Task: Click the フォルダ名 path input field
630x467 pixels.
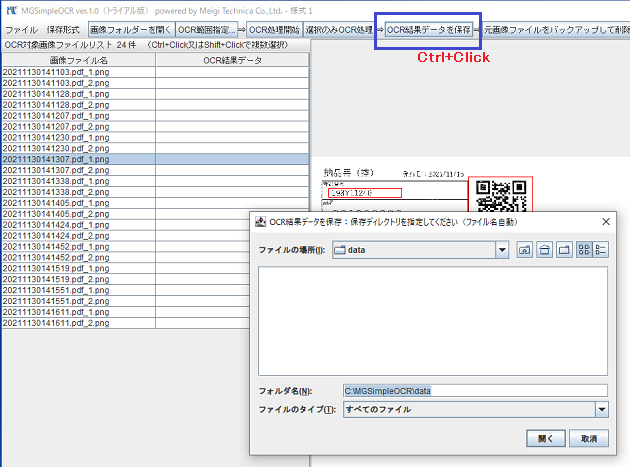Action: pyautogui.click(x=475, y=391)
